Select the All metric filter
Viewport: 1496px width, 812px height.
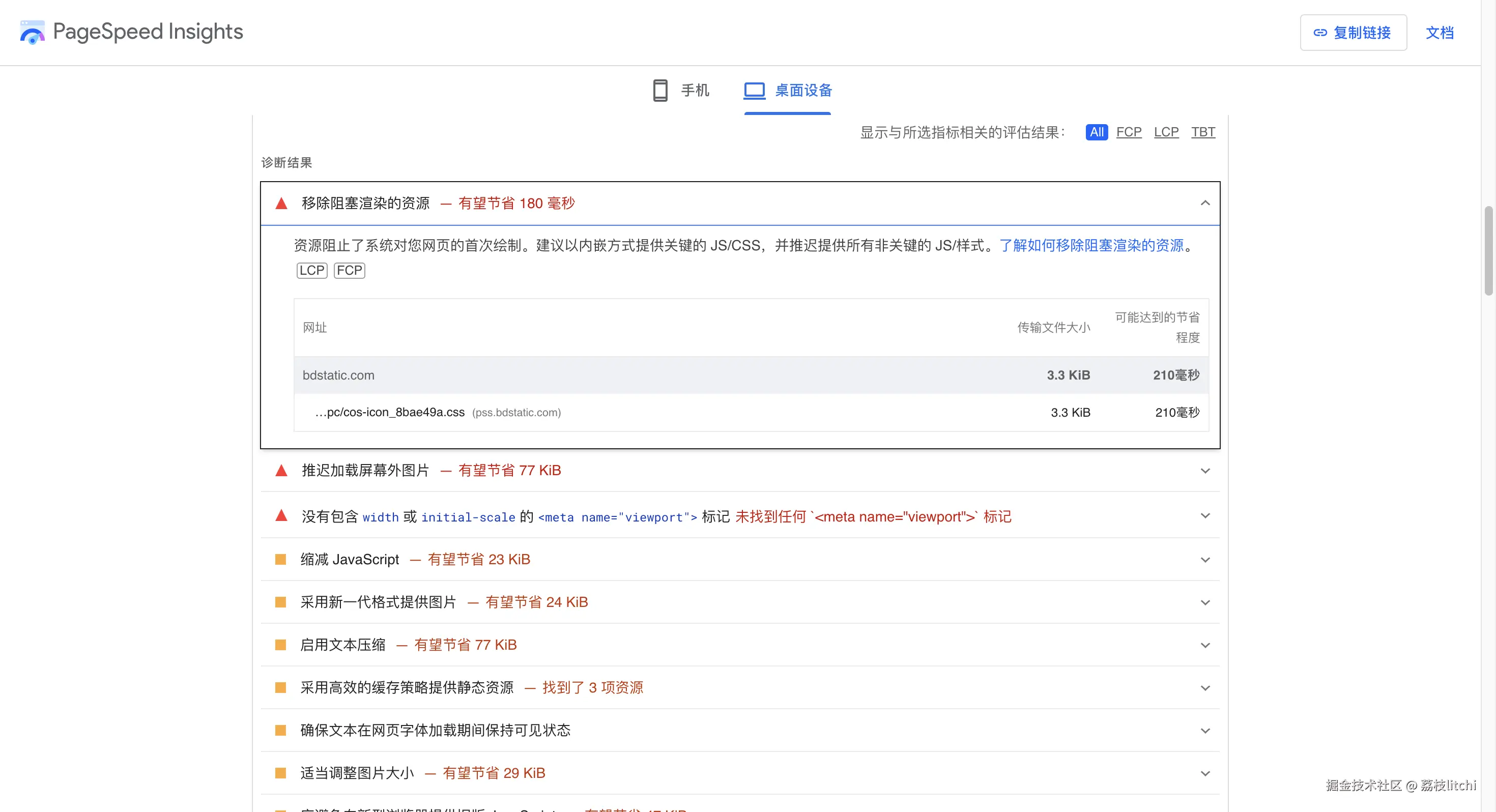click(x=1097, y=132)
